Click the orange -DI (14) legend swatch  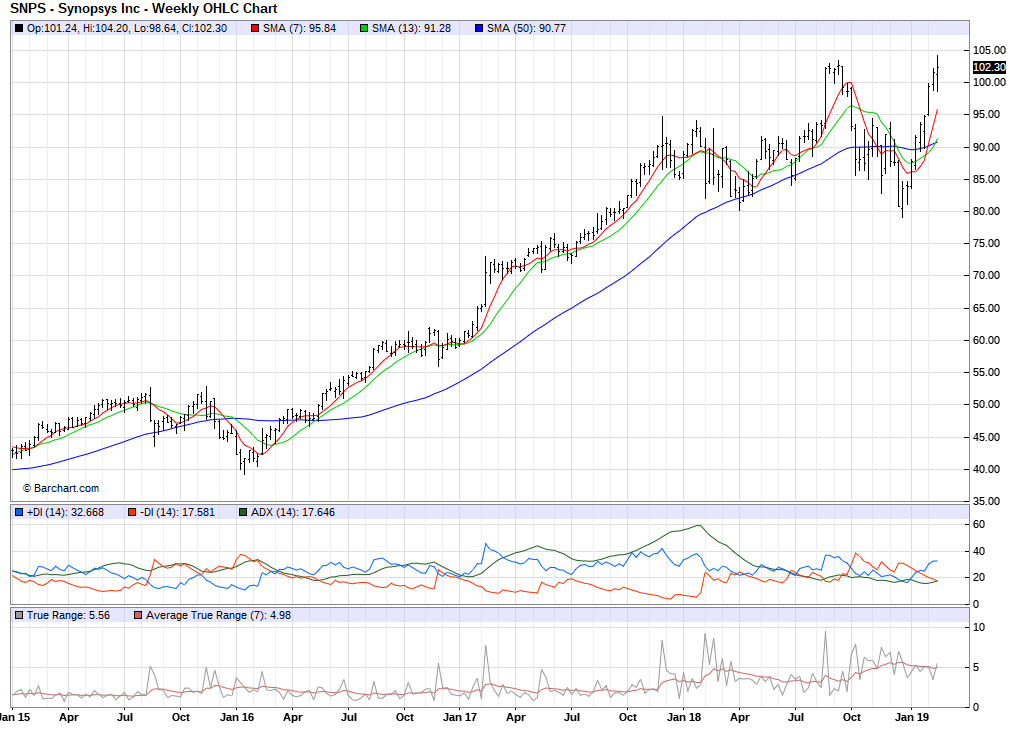coord(132,512)
